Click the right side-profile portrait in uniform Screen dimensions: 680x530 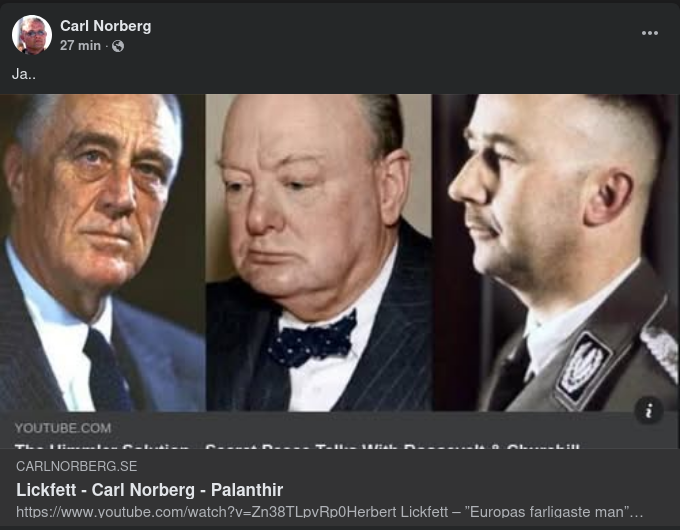tap(556, 252)
